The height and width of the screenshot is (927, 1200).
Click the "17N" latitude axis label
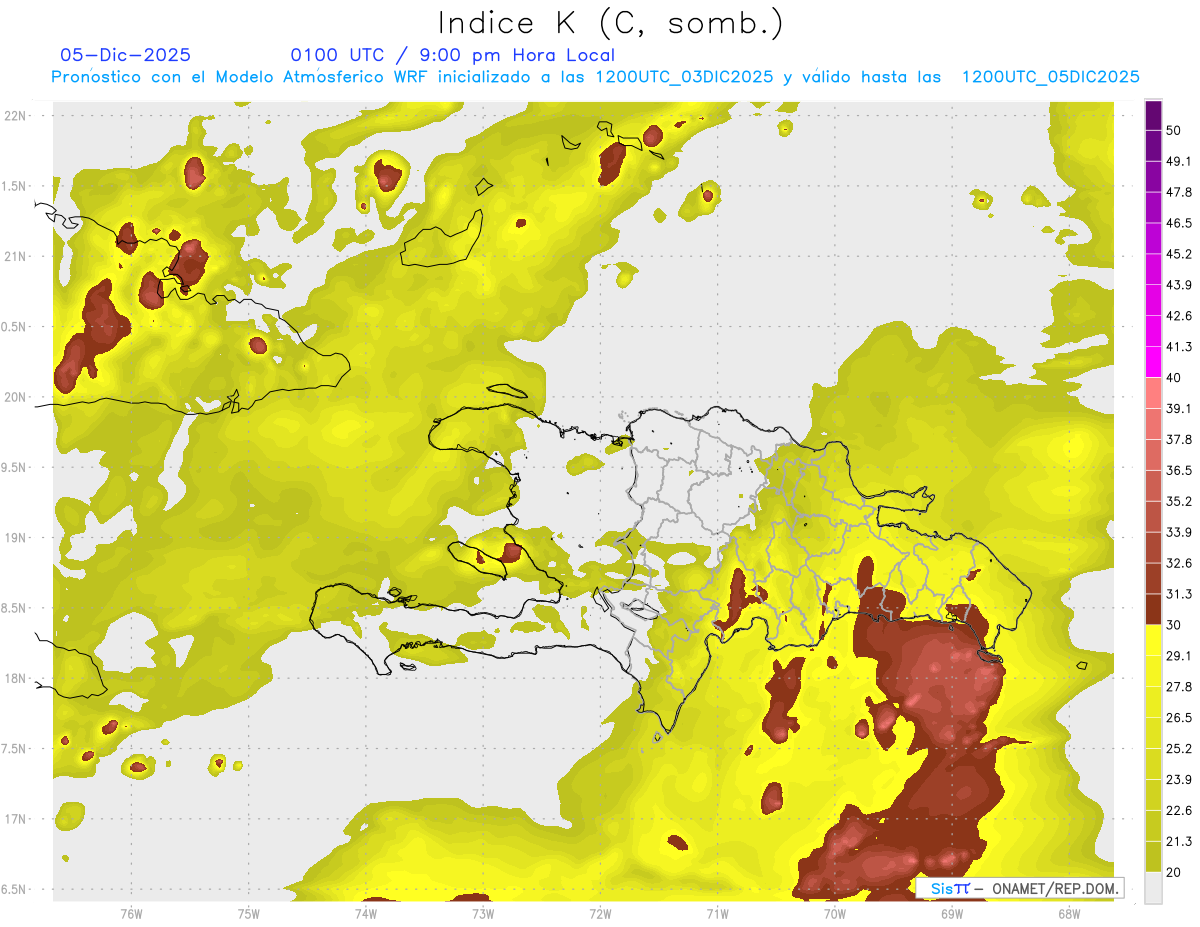15,819
